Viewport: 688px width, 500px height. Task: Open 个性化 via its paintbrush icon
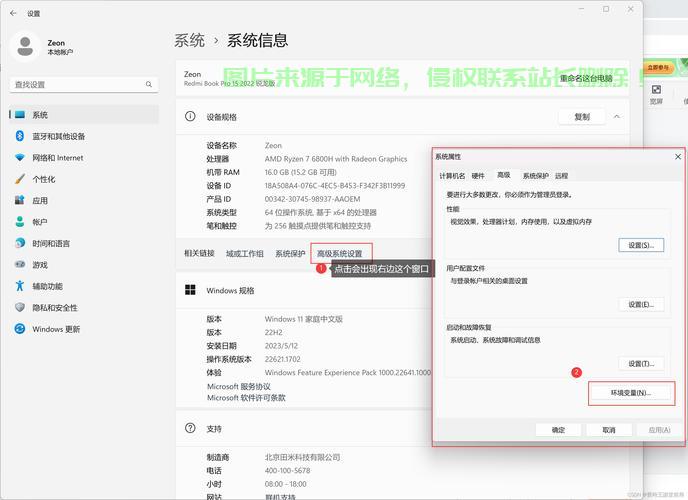tap(20, 179)
